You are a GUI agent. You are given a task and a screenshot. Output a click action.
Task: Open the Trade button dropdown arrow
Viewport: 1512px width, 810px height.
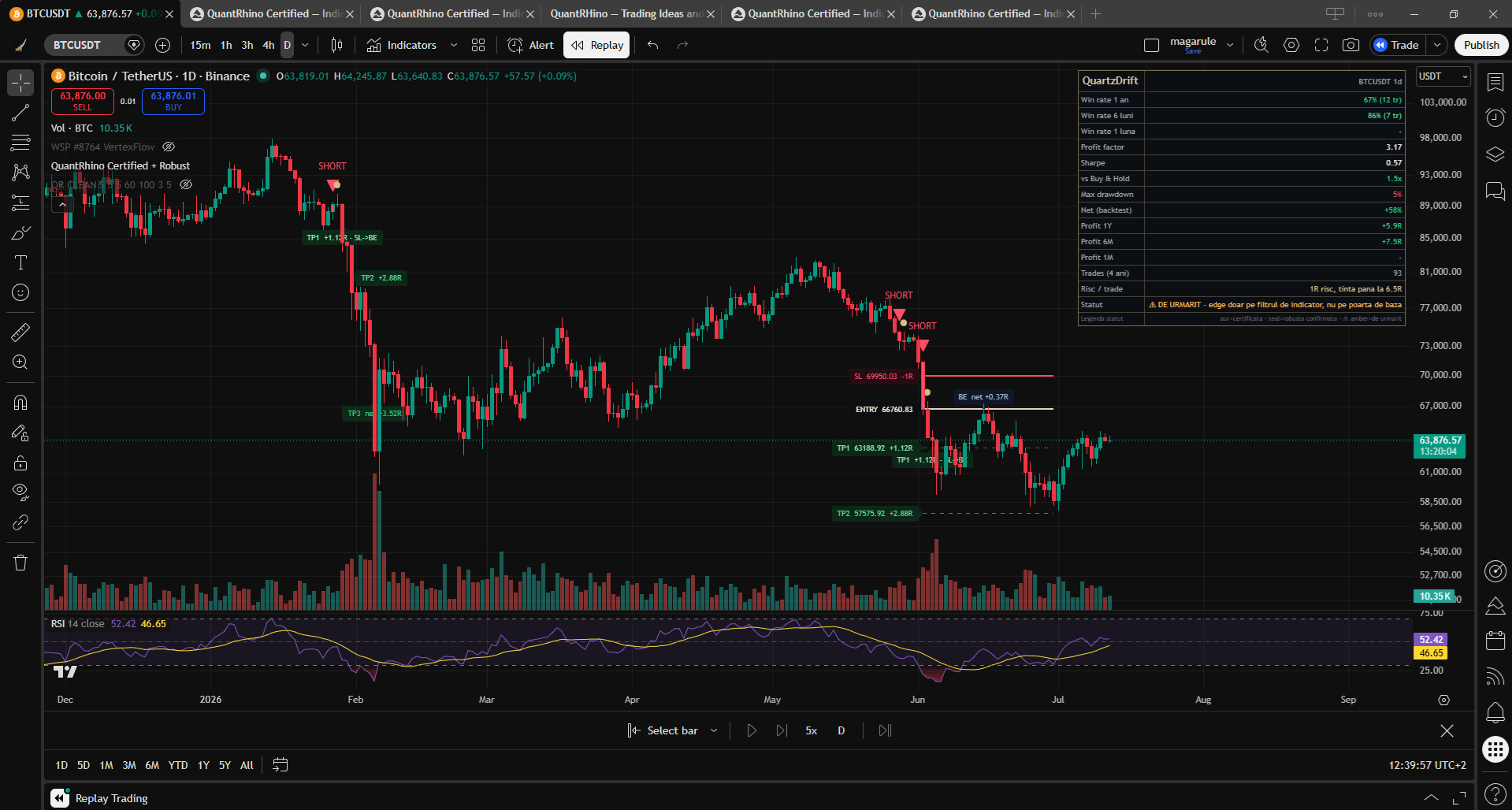point(1437,45)
